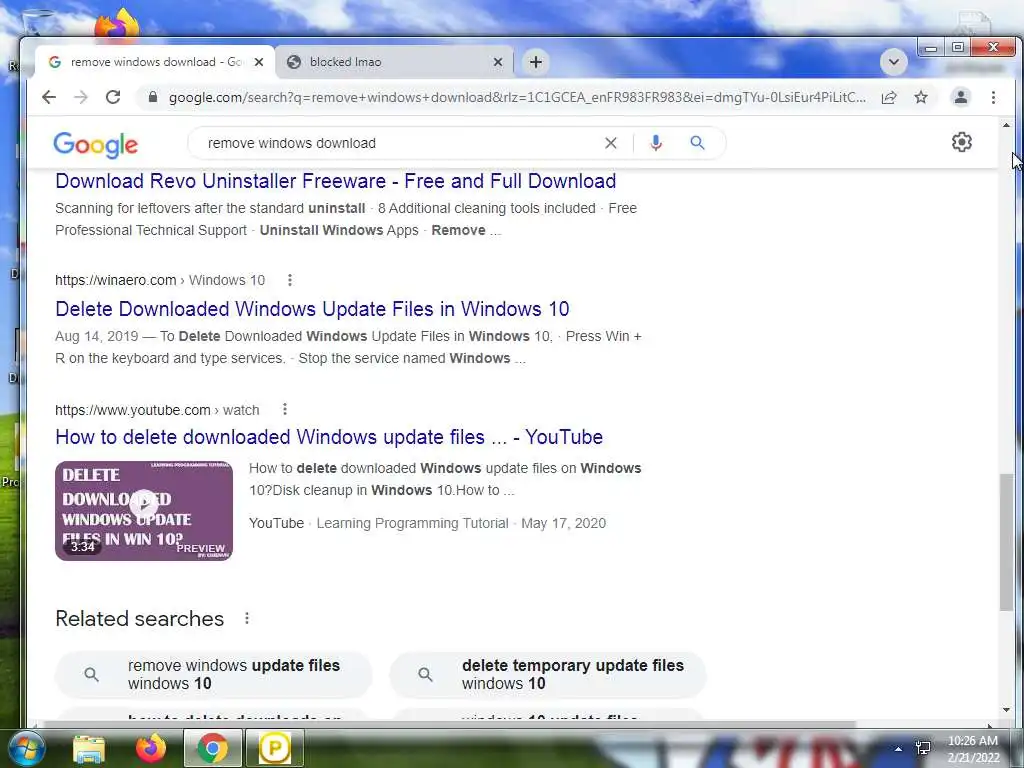The height and width of the screenshot is (768, 1024).
Task: Play the YouTube video thumbnail preview
Action: click(x=144, y=511)
